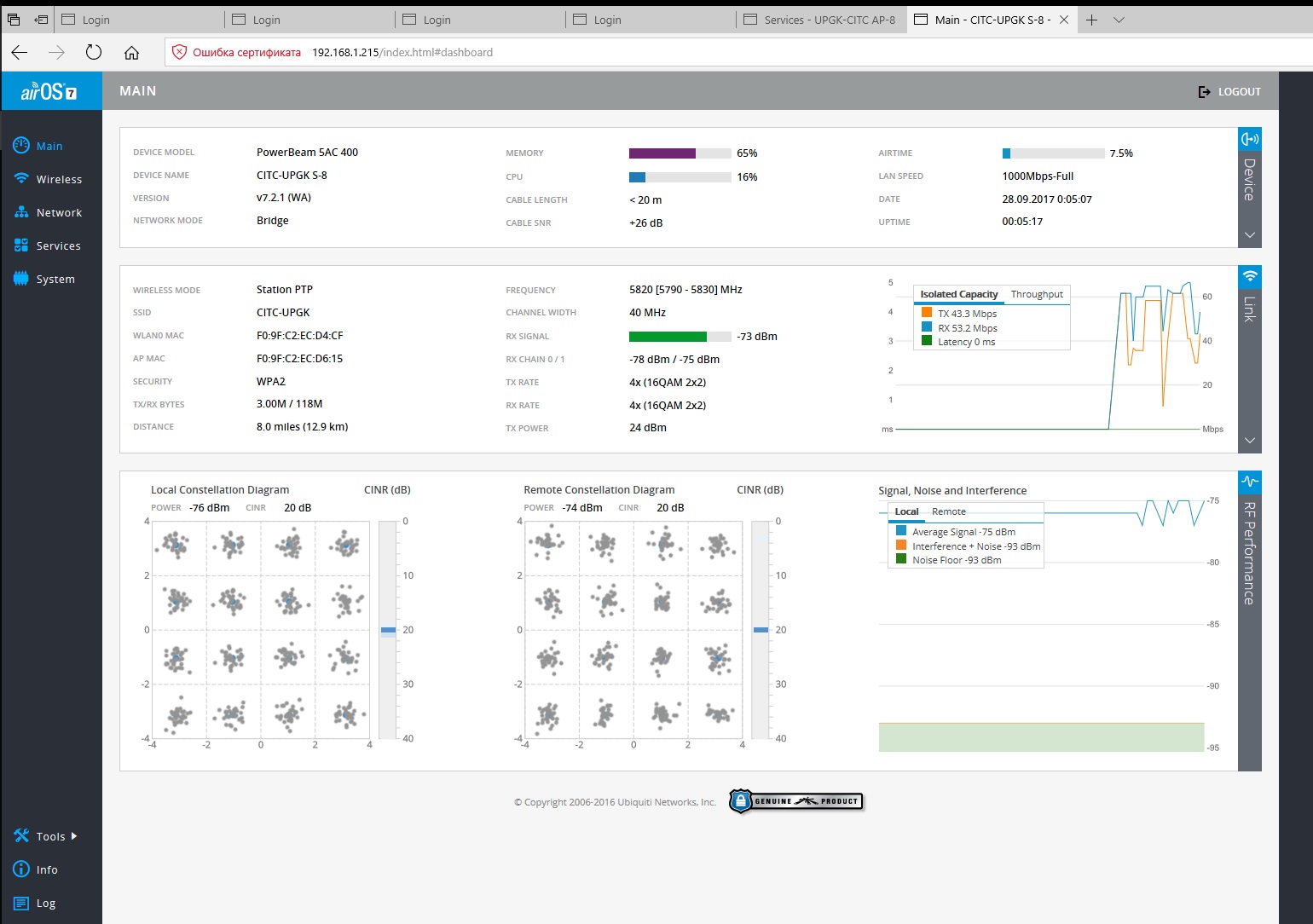Click the browser address bar URL
The image size is (1313, 924).
(402, 52)
